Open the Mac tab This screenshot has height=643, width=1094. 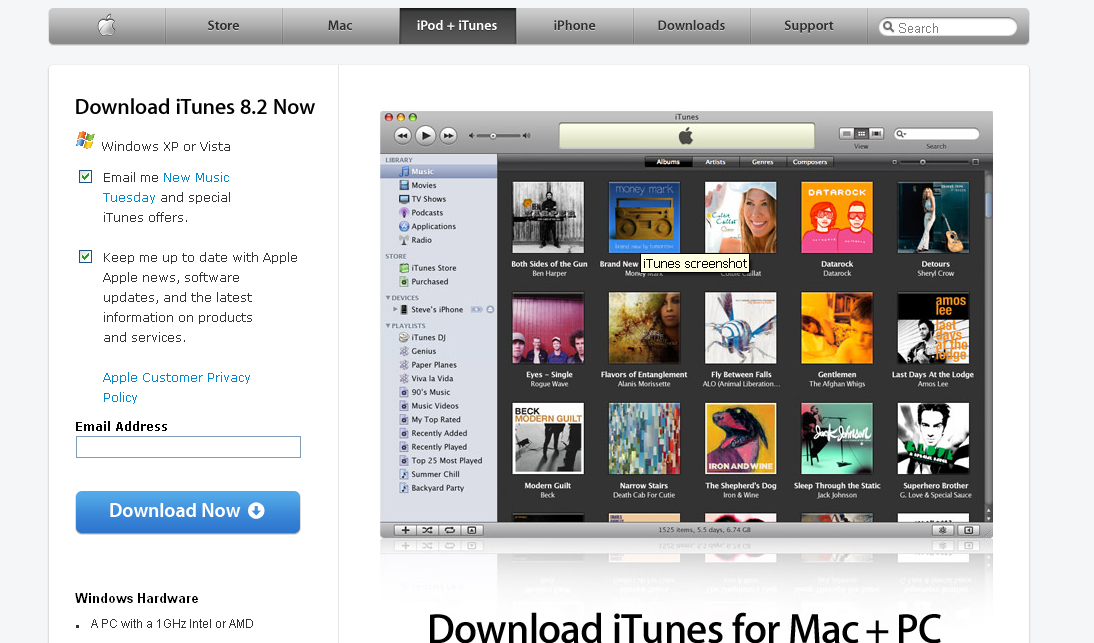[340, 26]
